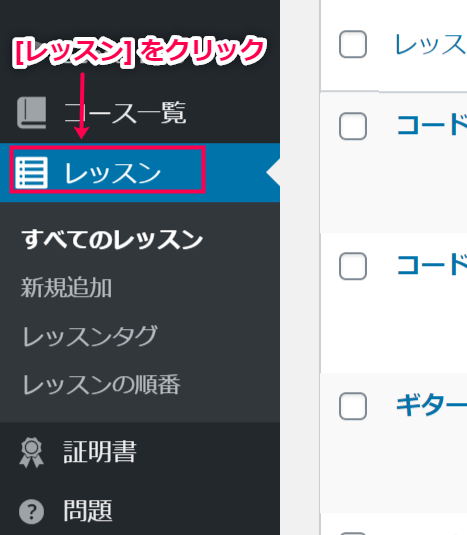
Task: Sort by the レッス column header
Action: 430,44
